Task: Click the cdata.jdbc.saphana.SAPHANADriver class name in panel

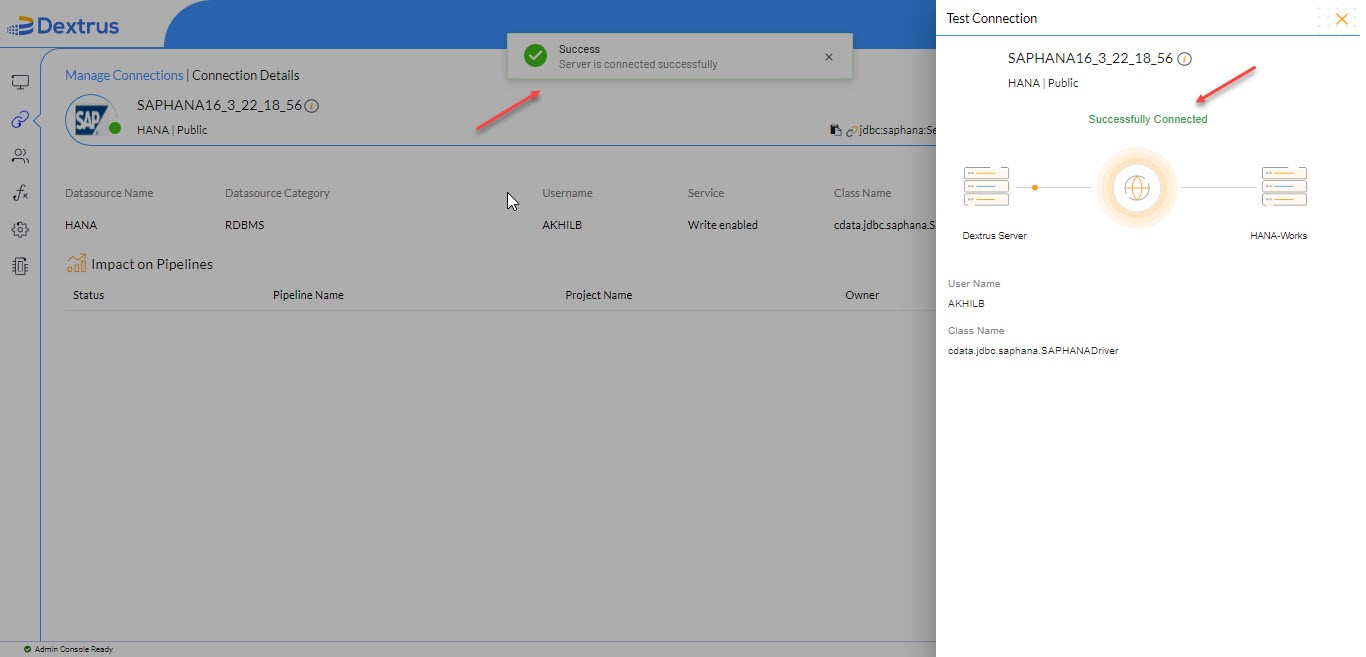Action: click(1033, 351)
